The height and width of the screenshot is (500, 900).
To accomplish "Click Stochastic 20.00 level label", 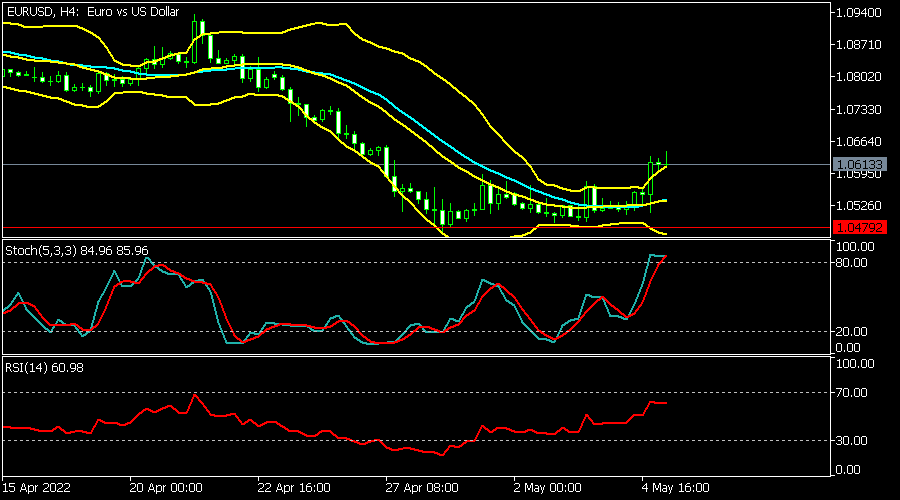I will coord(851,332).
